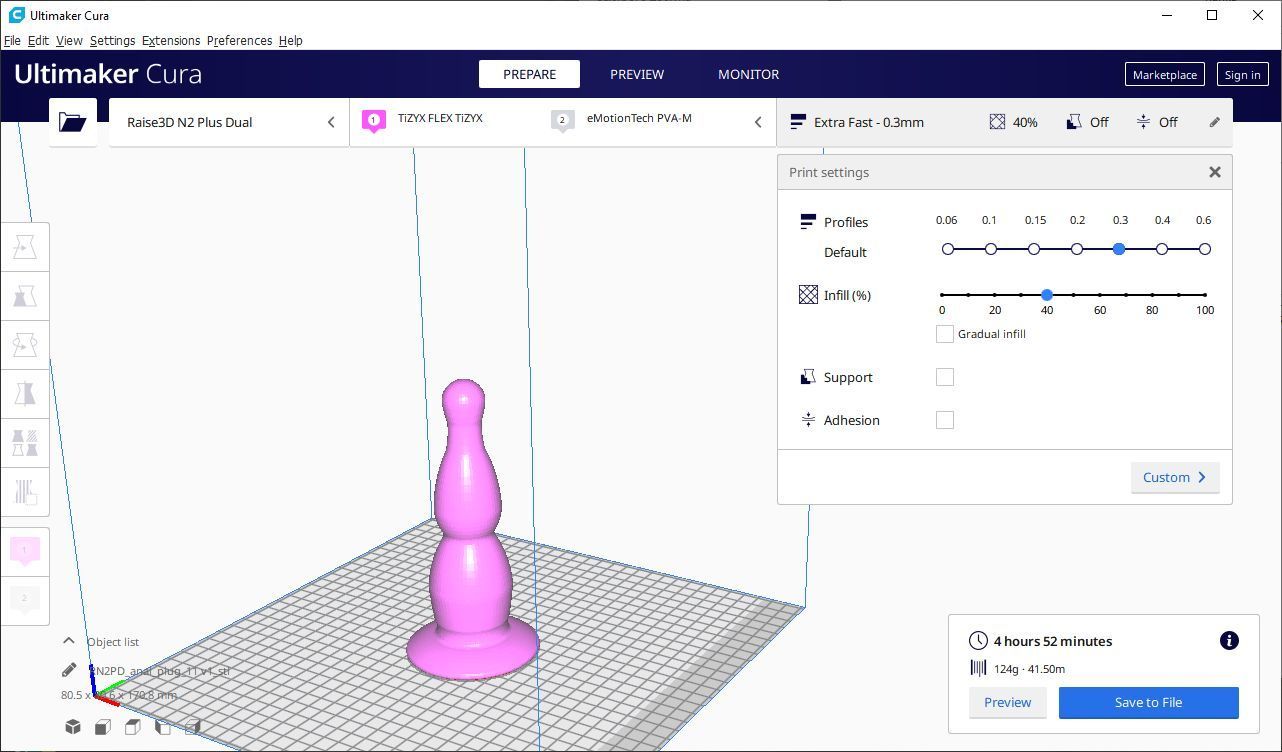Click the extruder 1 badge beside TiZYX FLEX

[374, 121]
